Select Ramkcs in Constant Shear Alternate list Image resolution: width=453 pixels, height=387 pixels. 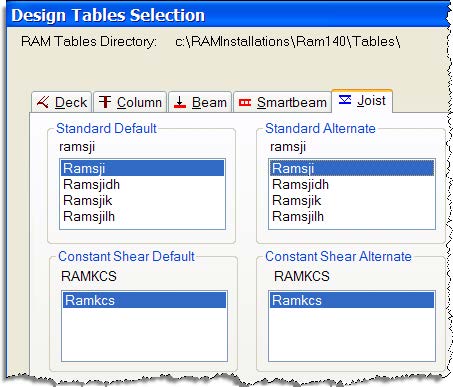pyautogui.click(x=352, y=300)
